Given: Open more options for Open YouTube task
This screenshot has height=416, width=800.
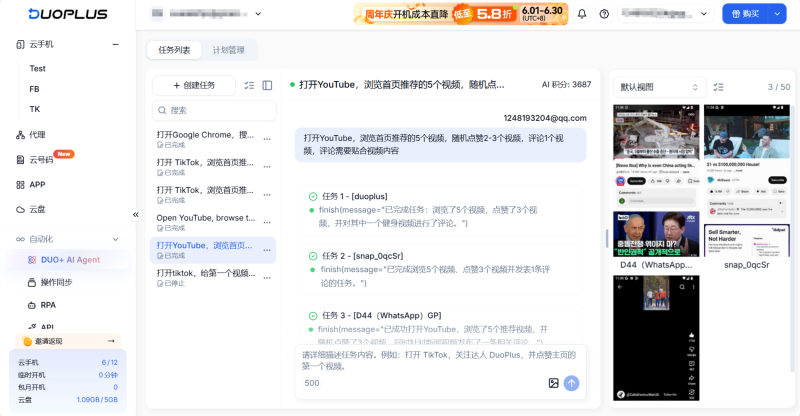Looking at the screenshot, I should 267,222.
